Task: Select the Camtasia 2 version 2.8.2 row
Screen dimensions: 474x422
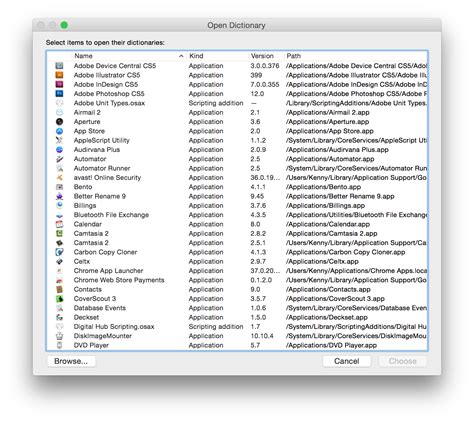Action: pyautogui.click(x=237, y=233)
